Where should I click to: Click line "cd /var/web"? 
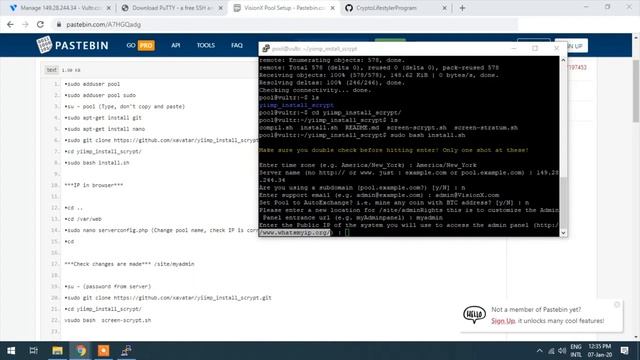[83, 219]
